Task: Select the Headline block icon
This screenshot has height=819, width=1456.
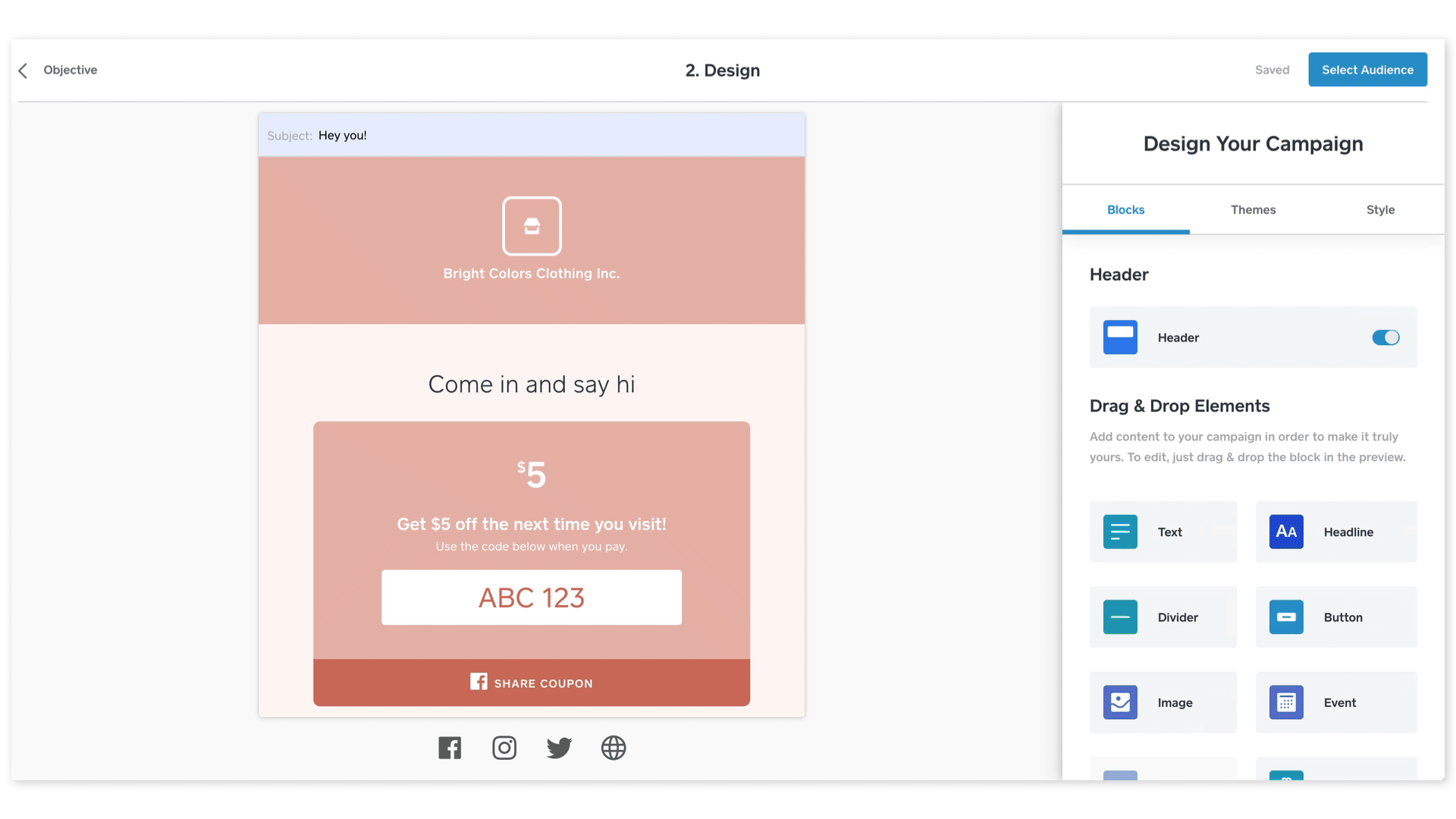Action: [1286, 532]
